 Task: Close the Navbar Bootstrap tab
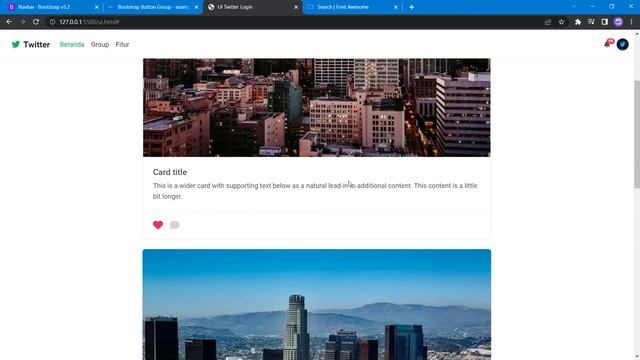click(x=97, y=7)
